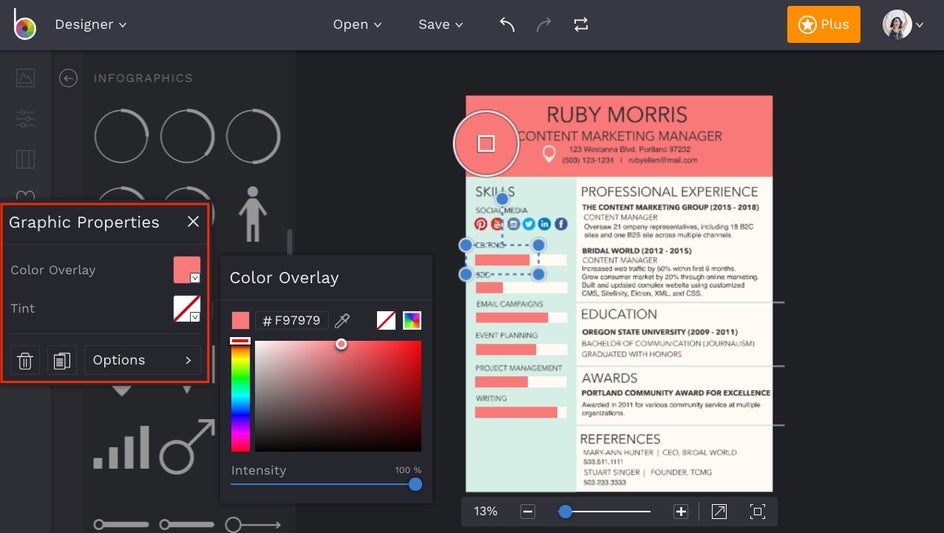Click the Twitter icon on resume
This screenshot has height=533, width=944.
529,224
